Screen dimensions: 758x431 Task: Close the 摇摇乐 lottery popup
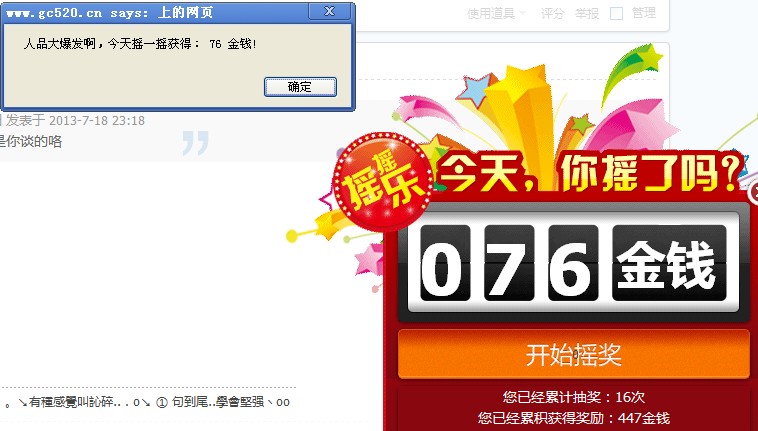tap(754, 193)
